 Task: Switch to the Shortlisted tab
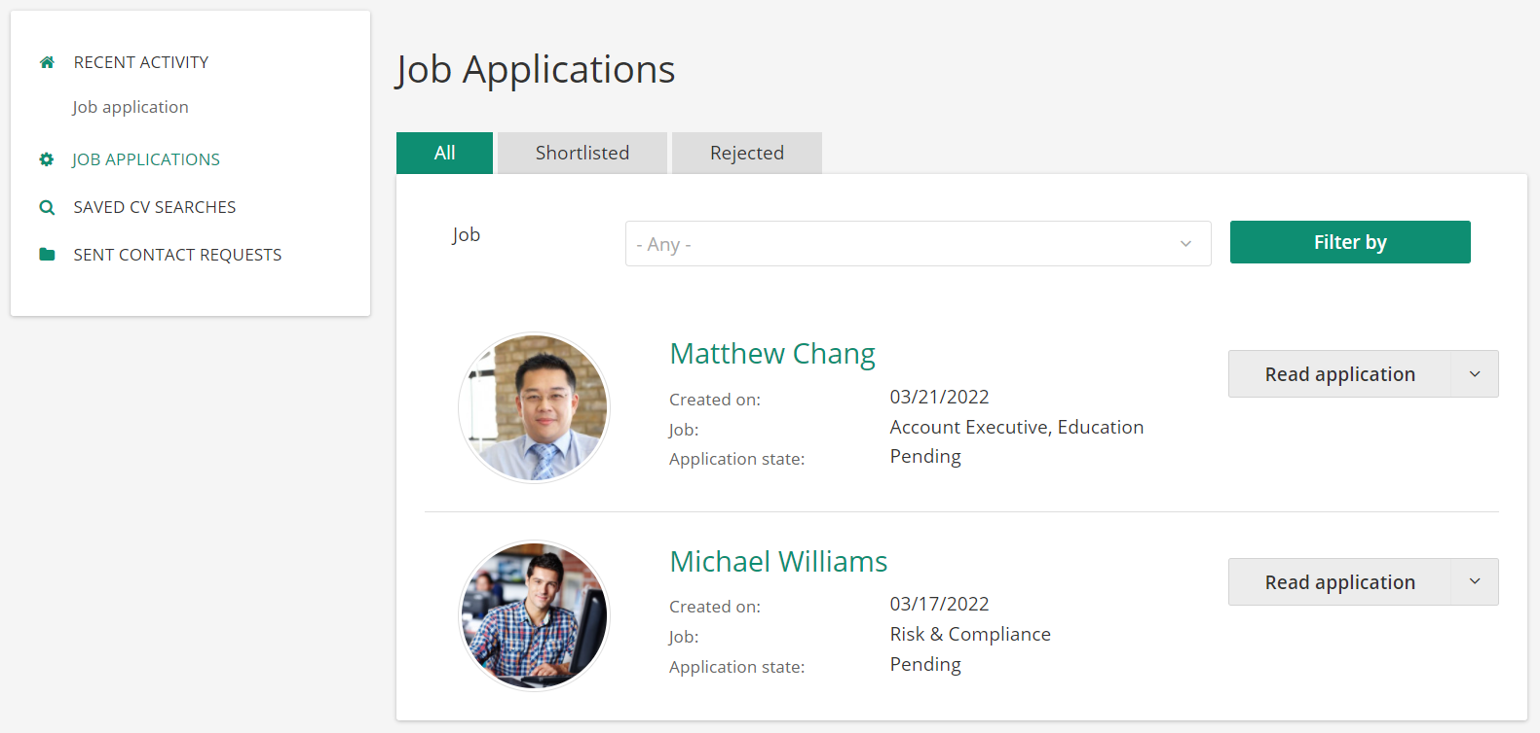pos(582,152)
